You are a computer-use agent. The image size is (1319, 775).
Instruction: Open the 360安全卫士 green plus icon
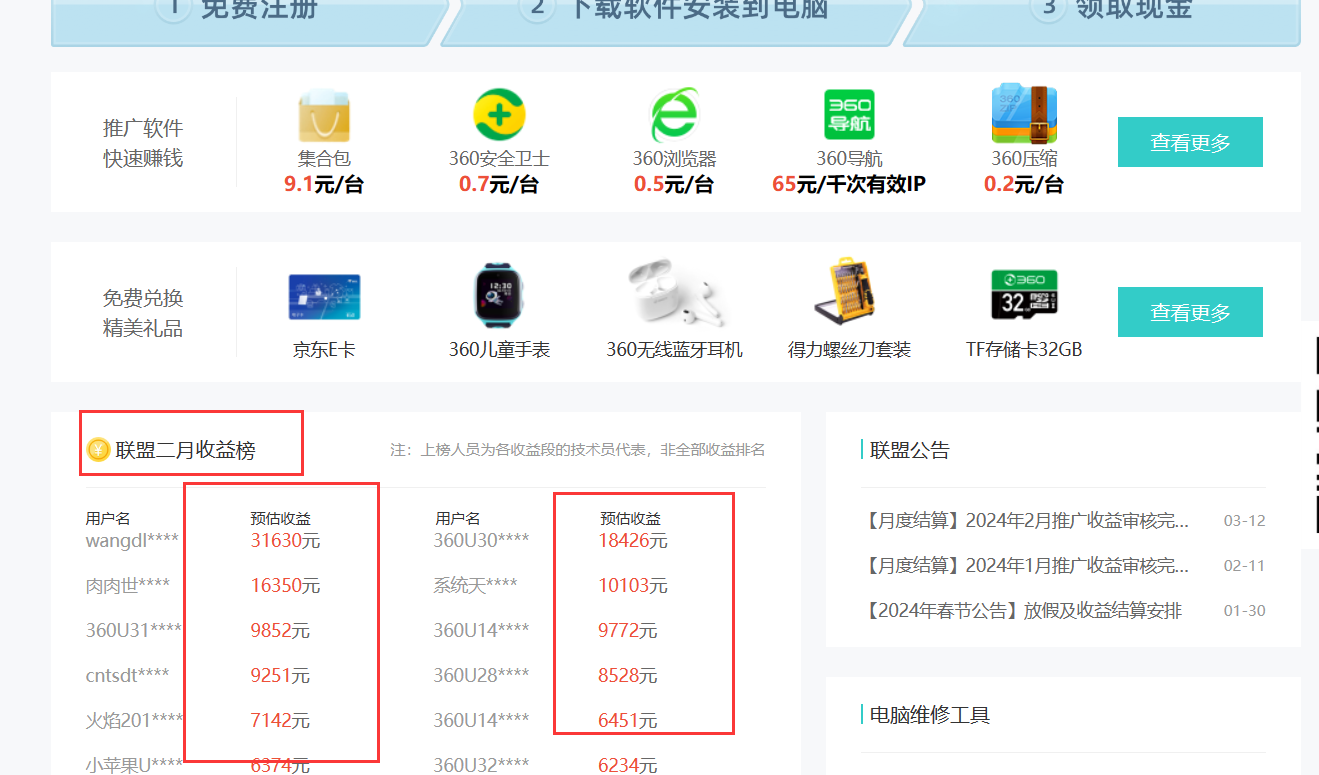(x=499, y=113)
